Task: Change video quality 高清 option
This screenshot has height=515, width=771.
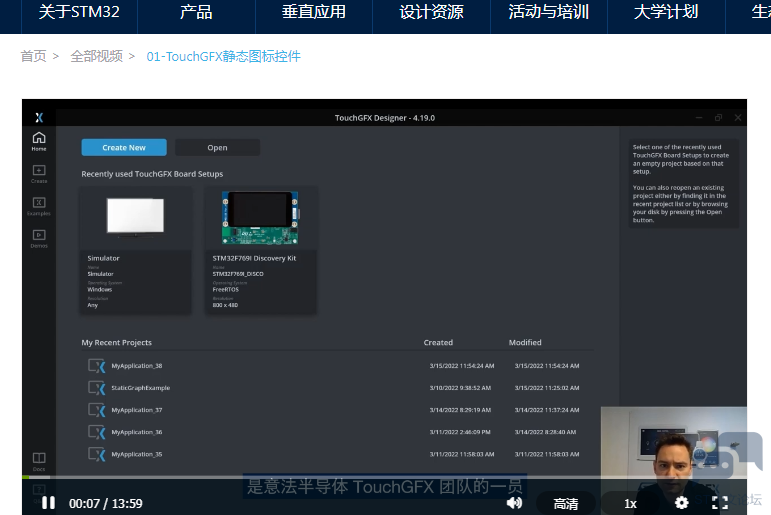Action: pos(565,503)
